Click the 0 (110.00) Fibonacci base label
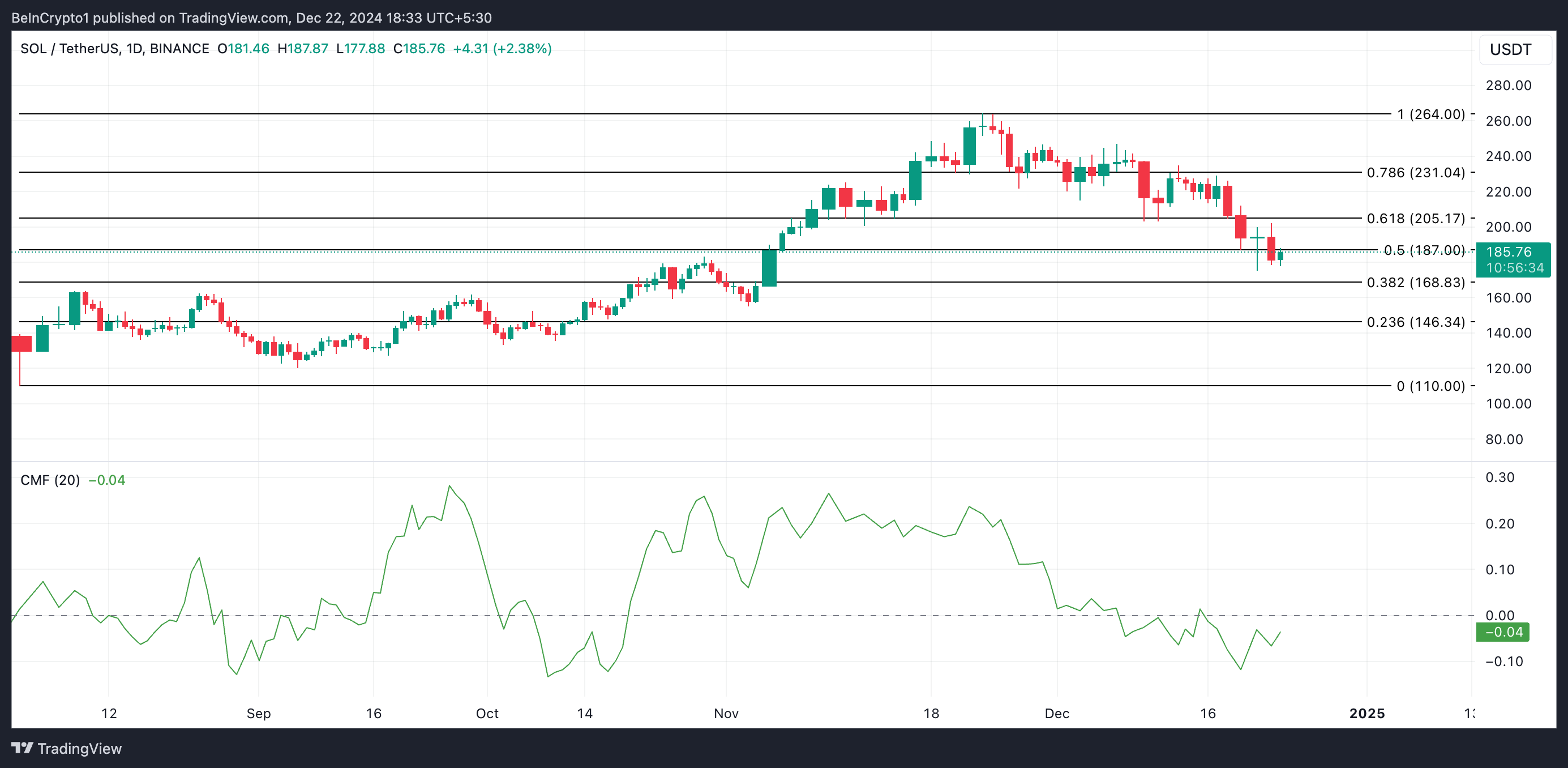This screenshot has height=768, width=1568. click(x=1430, y=386)
